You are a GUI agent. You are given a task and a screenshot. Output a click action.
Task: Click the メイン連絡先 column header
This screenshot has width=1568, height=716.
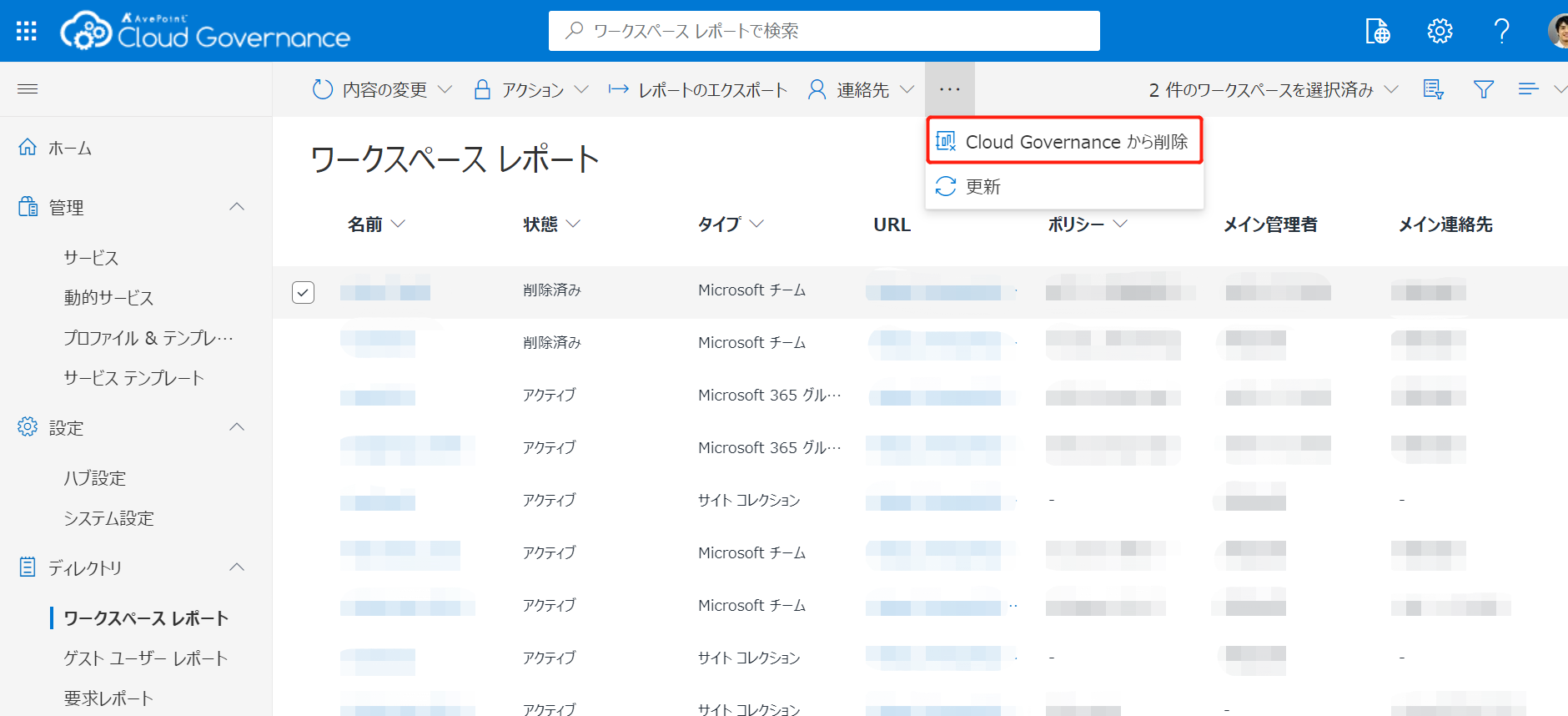coord(1445,224)
